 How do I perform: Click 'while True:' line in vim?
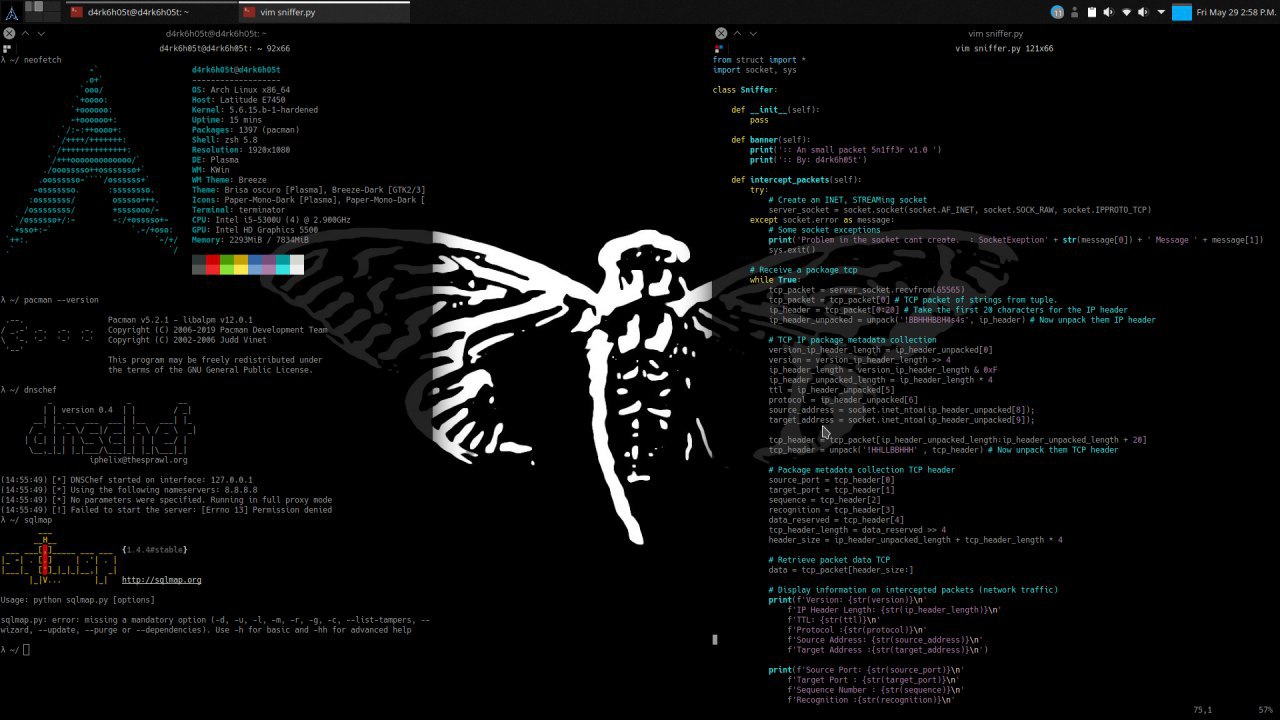click(776, 280)
